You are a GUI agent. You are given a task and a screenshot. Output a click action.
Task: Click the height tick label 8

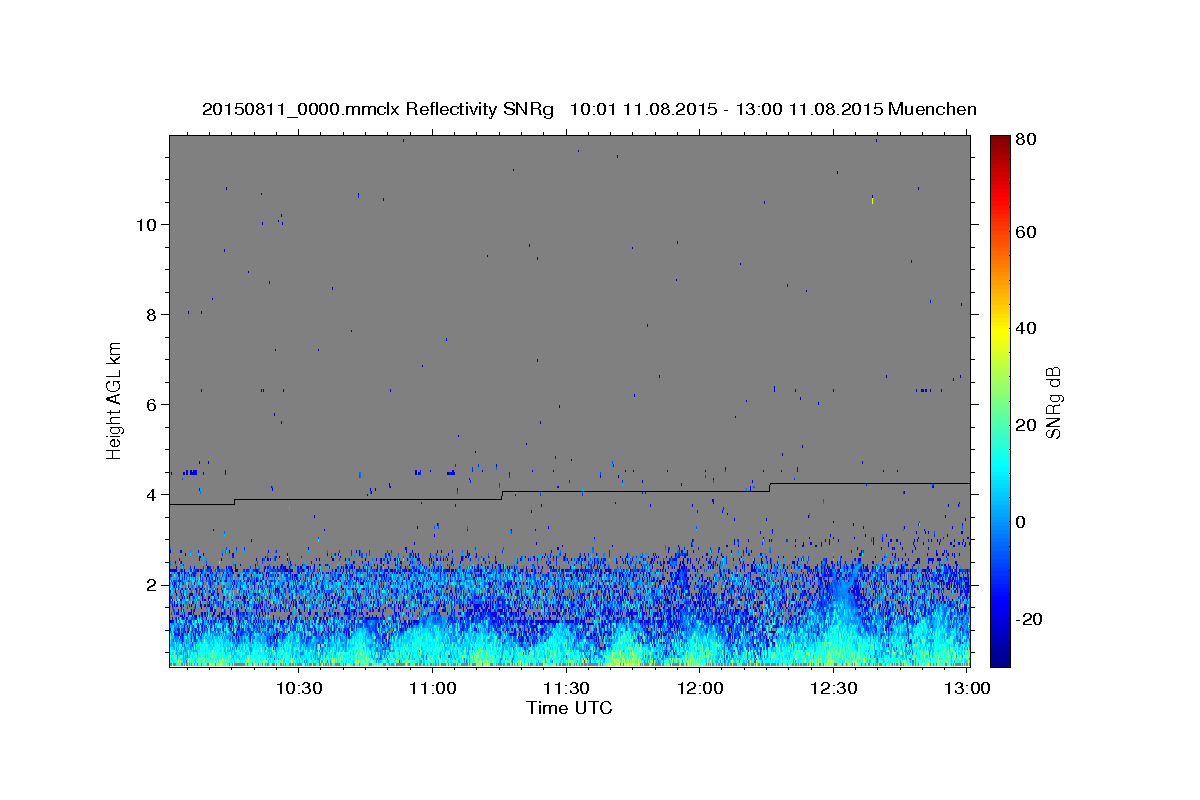coord(153,314)
